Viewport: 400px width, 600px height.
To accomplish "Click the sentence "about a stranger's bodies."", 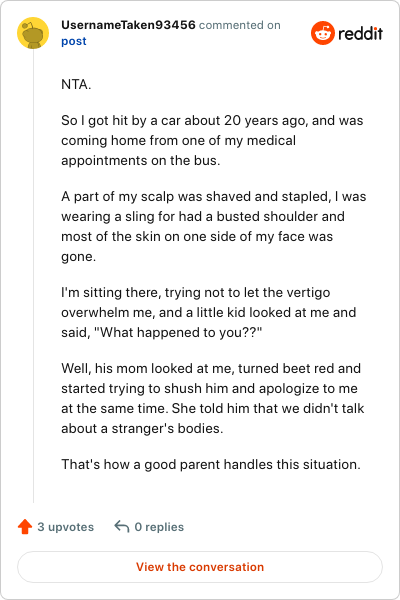I will coord(142,429).
